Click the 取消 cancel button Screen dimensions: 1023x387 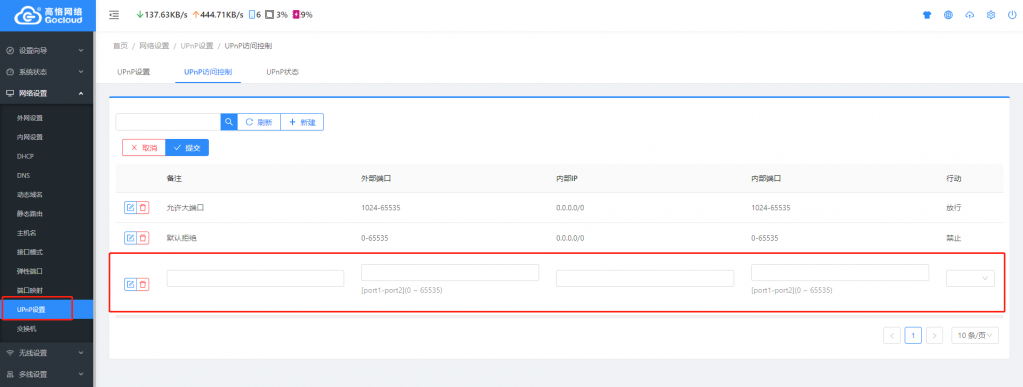pos(144,148)
